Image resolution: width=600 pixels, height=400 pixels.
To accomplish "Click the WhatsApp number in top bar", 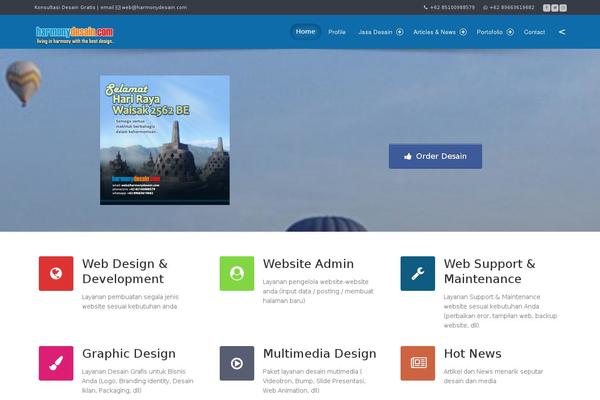I will tap(512, 7).
